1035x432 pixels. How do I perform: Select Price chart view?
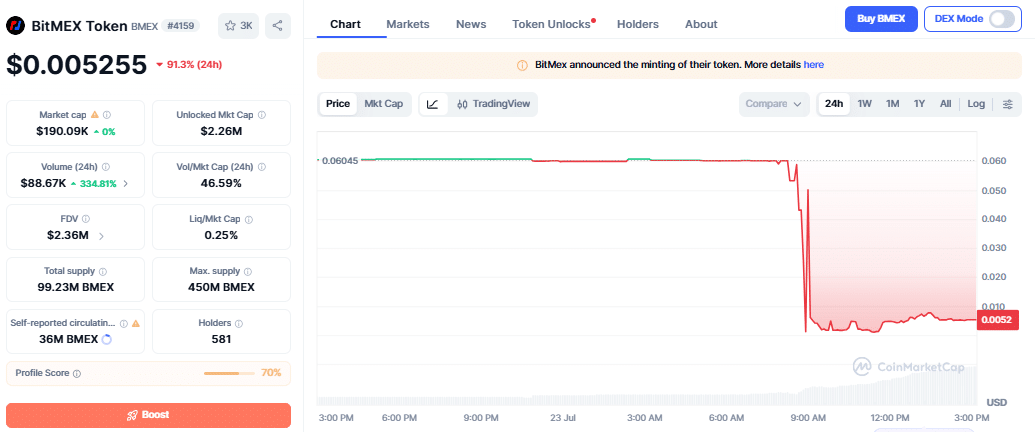pos(338,104)
